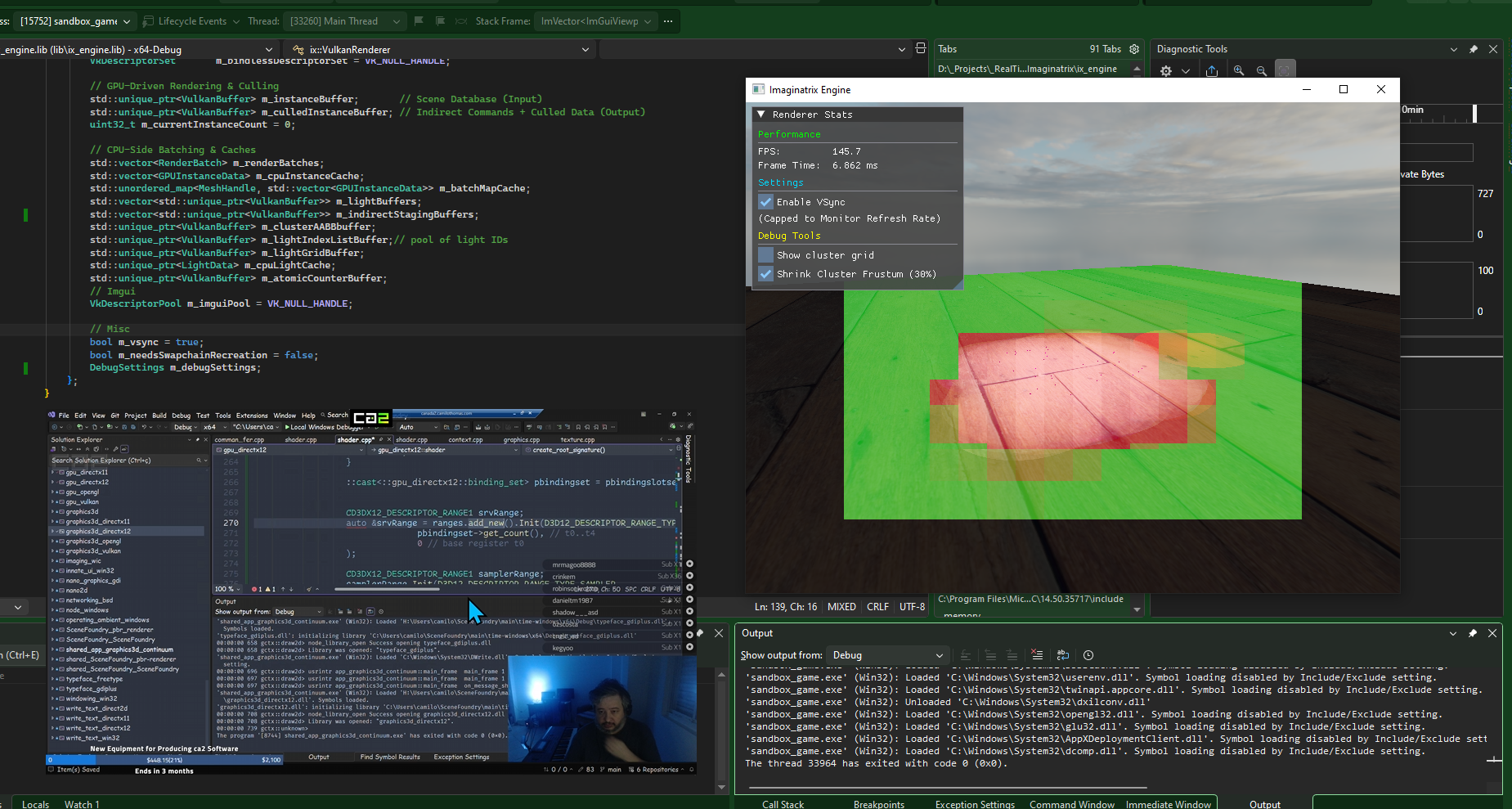Click the Tabs panel settings gear icon
Viewport: 1512px width, 809px height.
click(1134, 49)
